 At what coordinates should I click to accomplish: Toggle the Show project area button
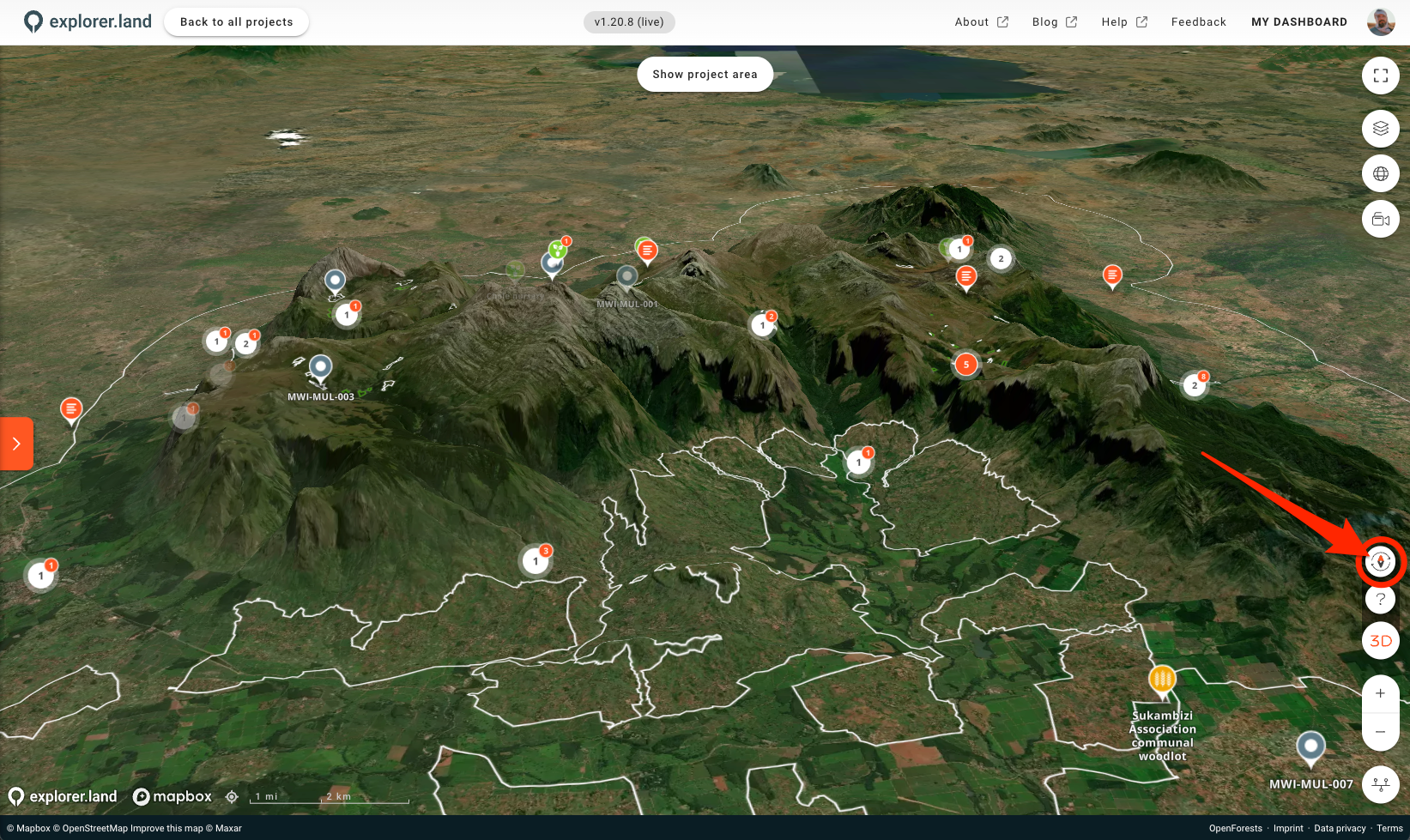(705, 75)
